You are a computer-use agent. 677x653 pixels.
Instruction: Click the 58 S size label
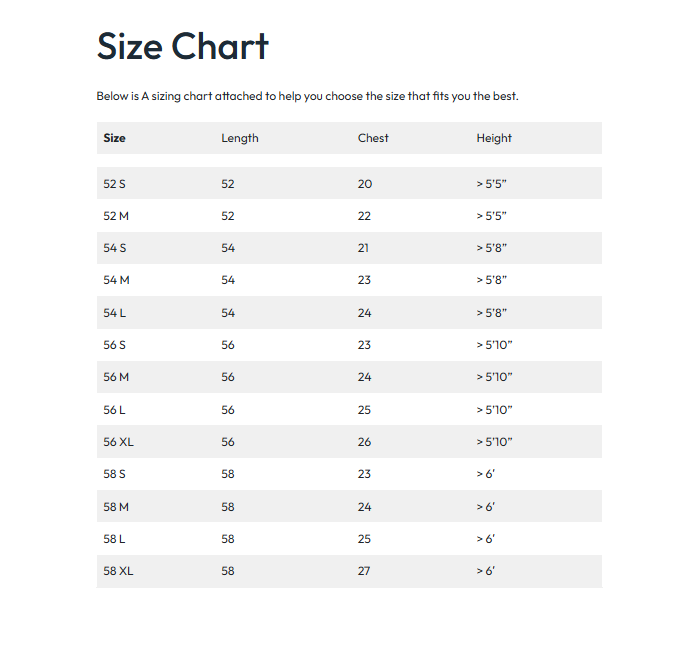click(x=115, y=474)
